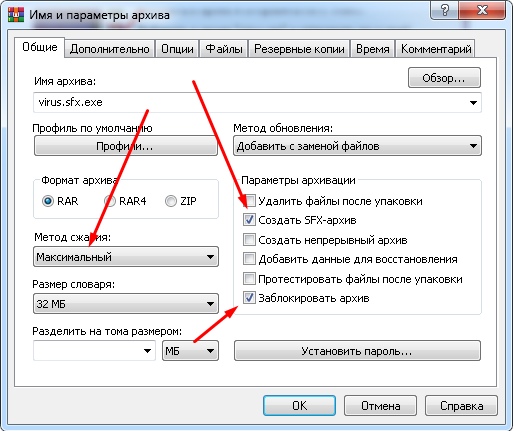Check 'Создать непрерывный архив' option
The height and width of the screenshot is (431, 514).
(x=249, y=240)
